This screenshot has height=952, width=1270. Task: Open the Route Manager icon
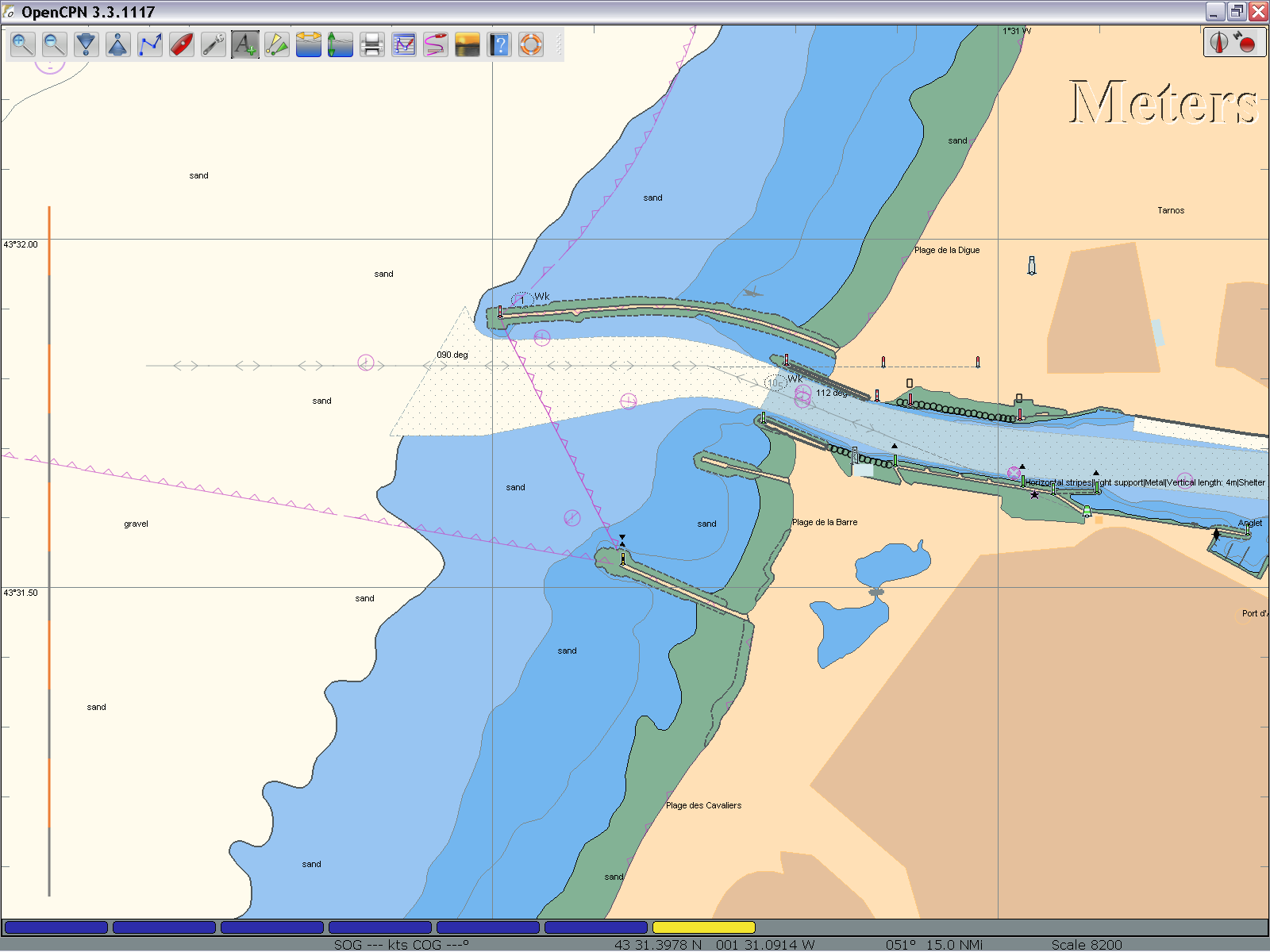point(403,44)
